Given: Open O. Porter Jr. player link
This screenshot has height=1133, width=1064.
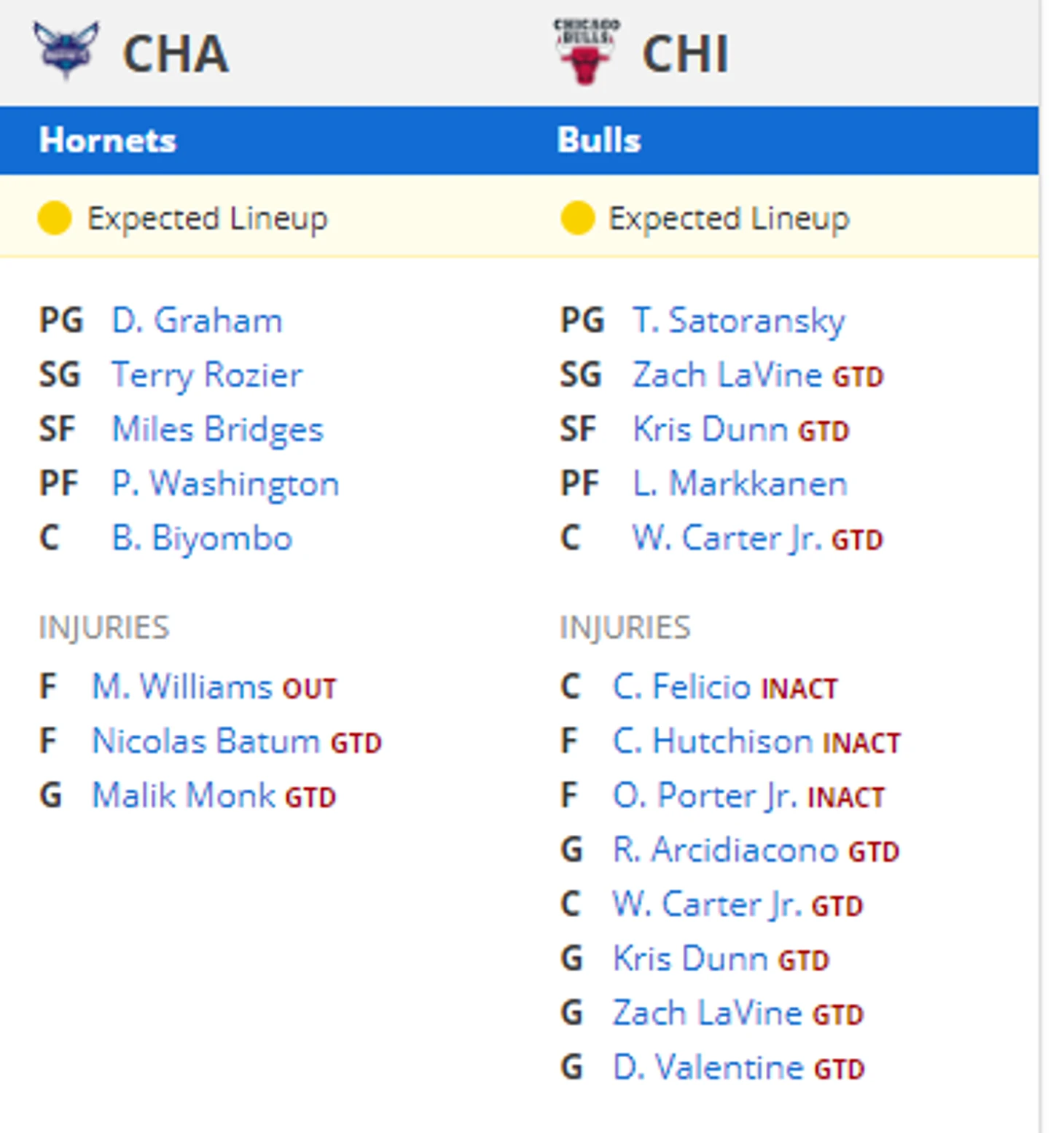Looking at the screenshot, I should tap(705, 795).
